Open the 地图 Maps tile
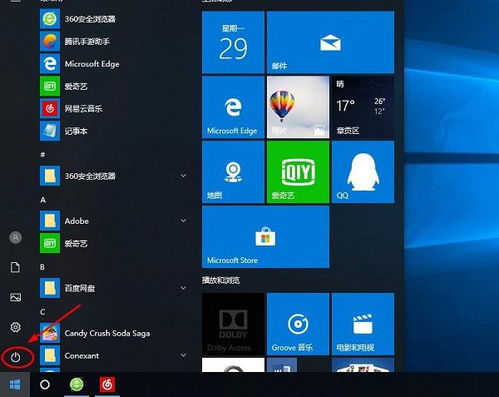Screen dimensions: 499x397 click(x=233, y=172)
